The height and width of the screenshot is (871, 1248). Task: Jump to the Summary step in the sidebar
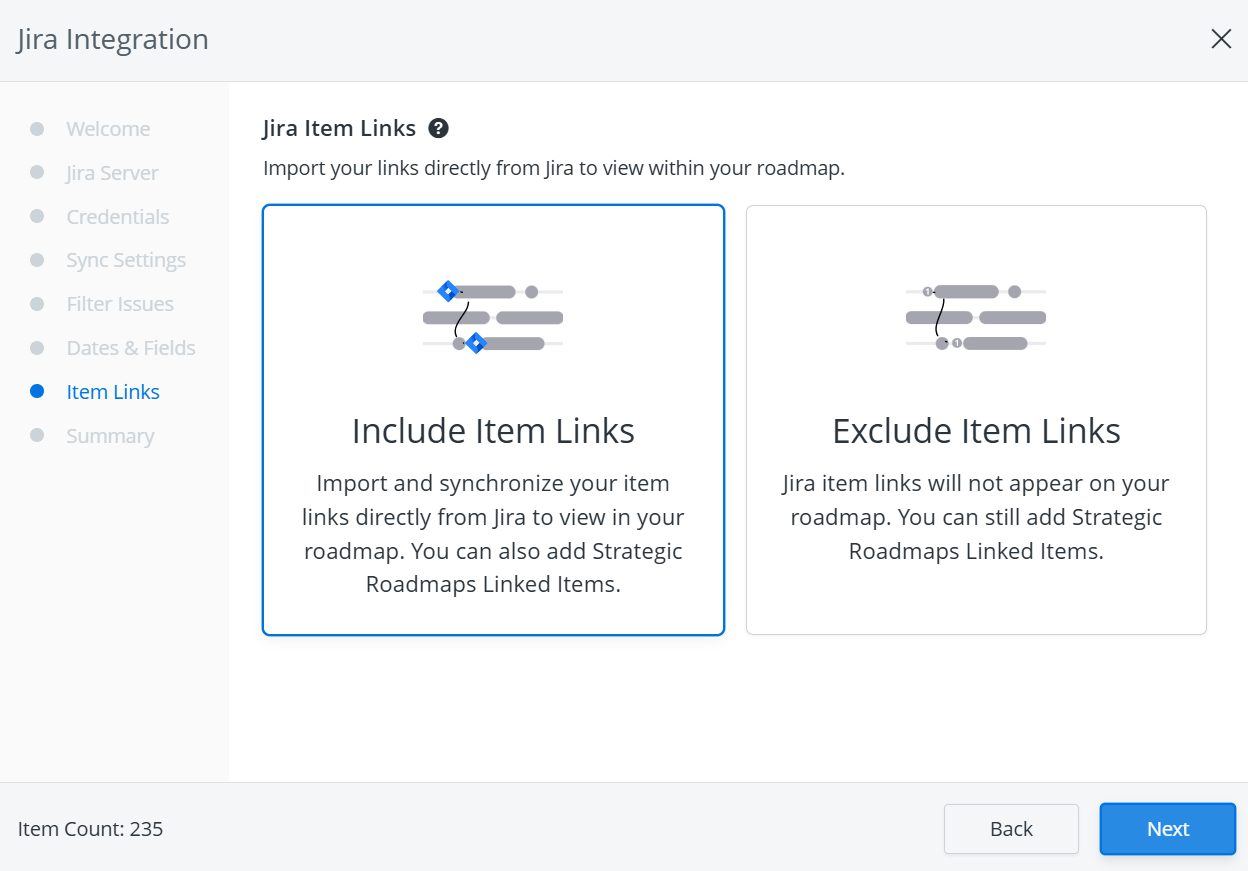tap(110, 436)
